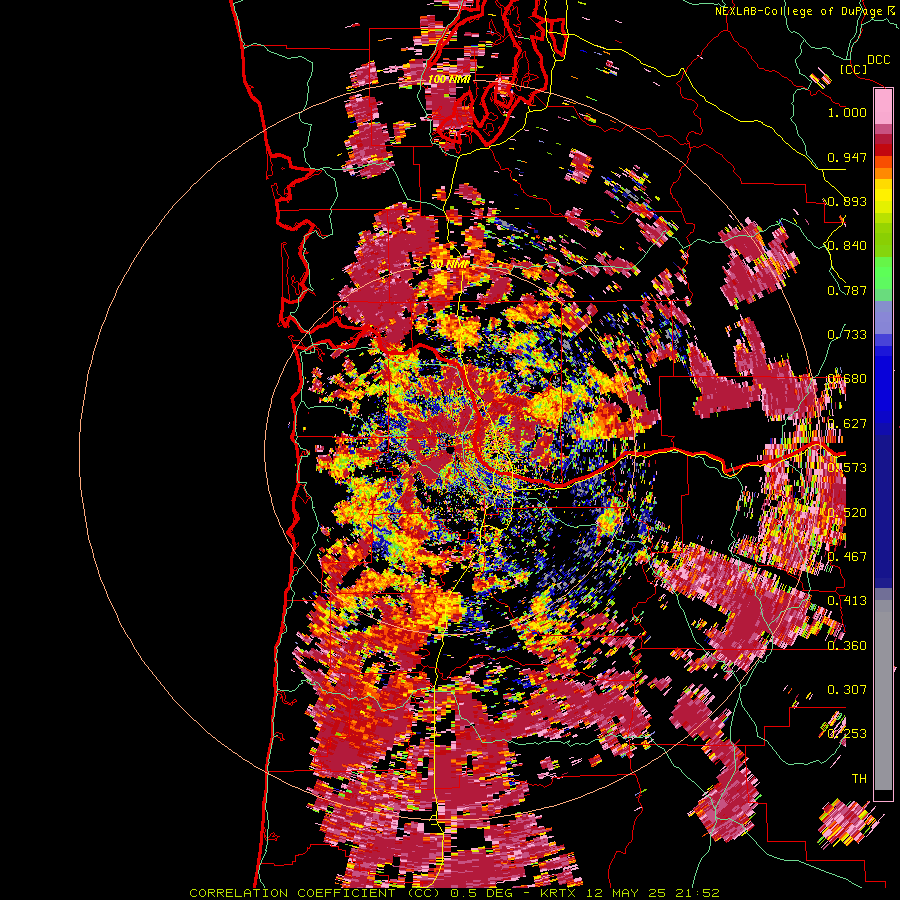Image resolution: width=900 pixels, height=900 pixels.
Task: Select the 0.413 legend value
Action: coord(847,601)
